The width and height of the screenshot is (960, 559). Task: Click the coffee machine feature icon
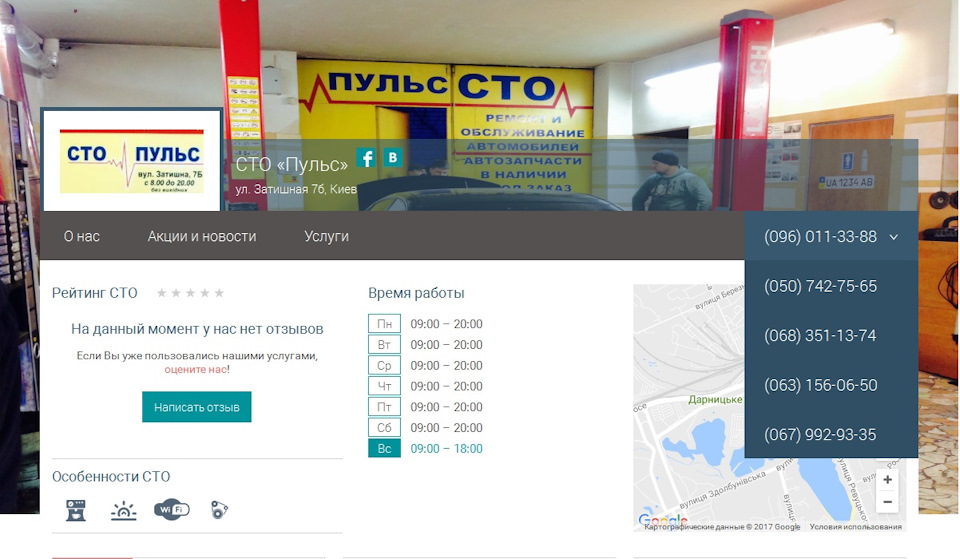click(76, 510)
